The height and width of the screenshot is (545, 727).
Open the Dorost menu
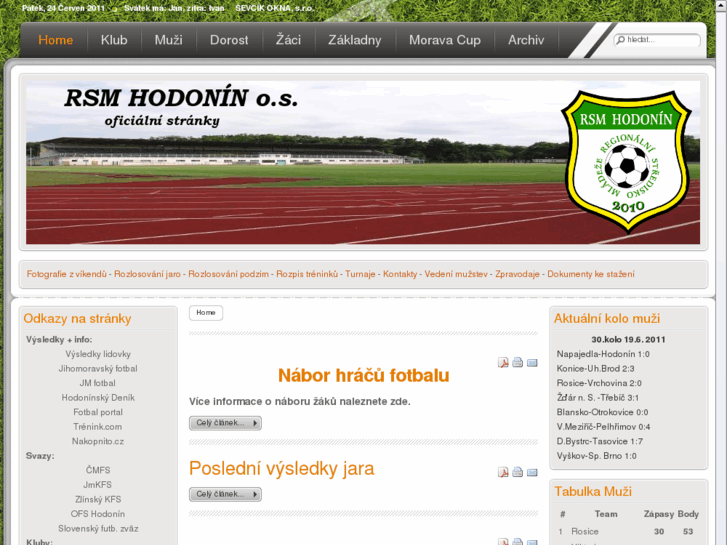click(229, 40)
